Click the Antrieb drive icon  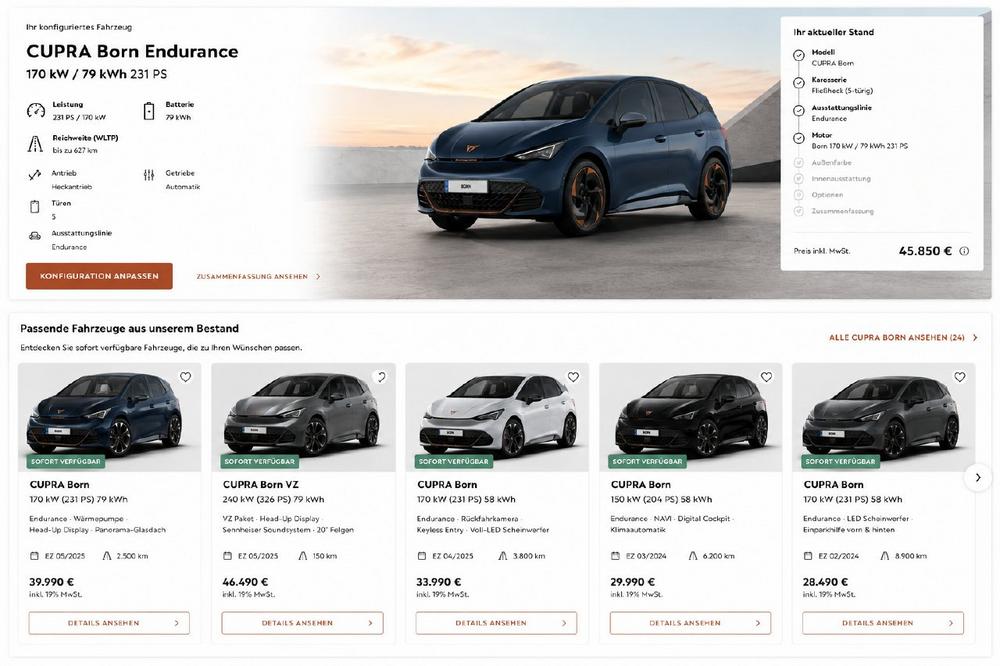coord(35,174)
